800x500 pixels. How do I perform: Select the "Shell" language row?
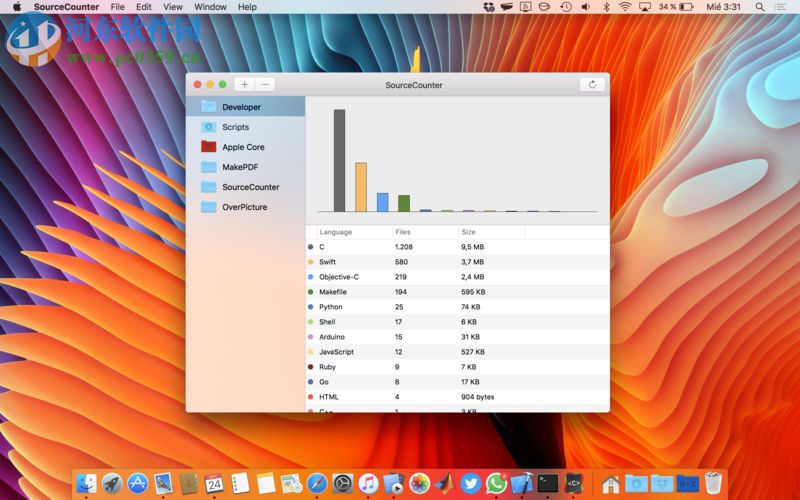[x=458, y=322]
